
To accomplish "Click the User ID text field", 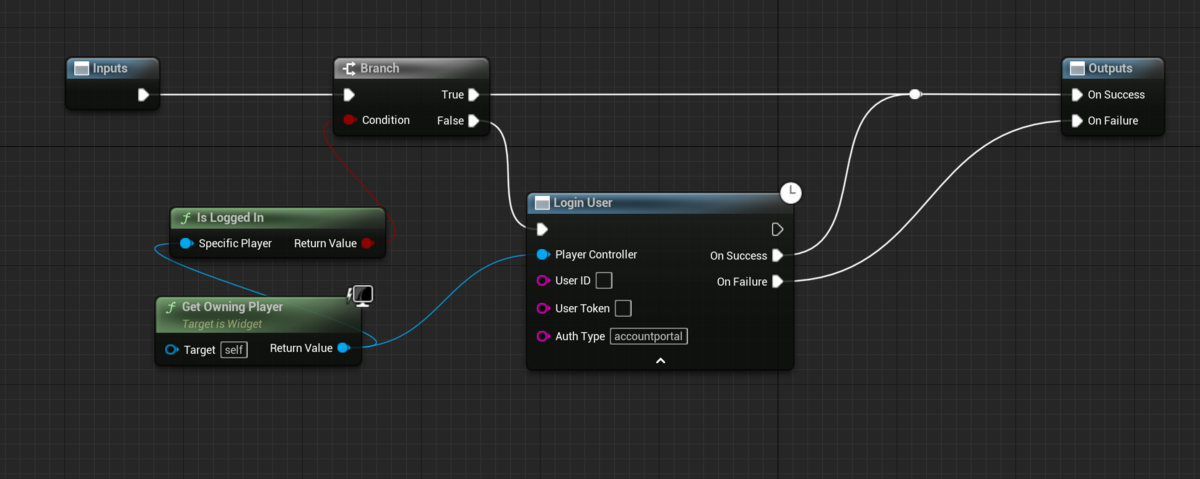I will 604,281.
